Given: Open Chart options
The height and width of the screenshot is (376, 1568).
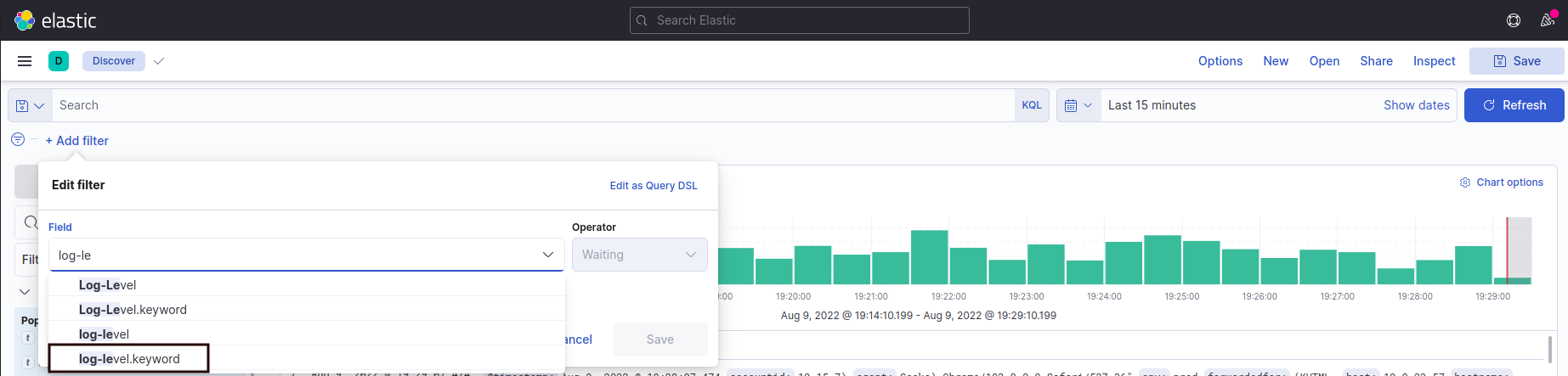Looking at the screenshot, I should (1501, 182).
